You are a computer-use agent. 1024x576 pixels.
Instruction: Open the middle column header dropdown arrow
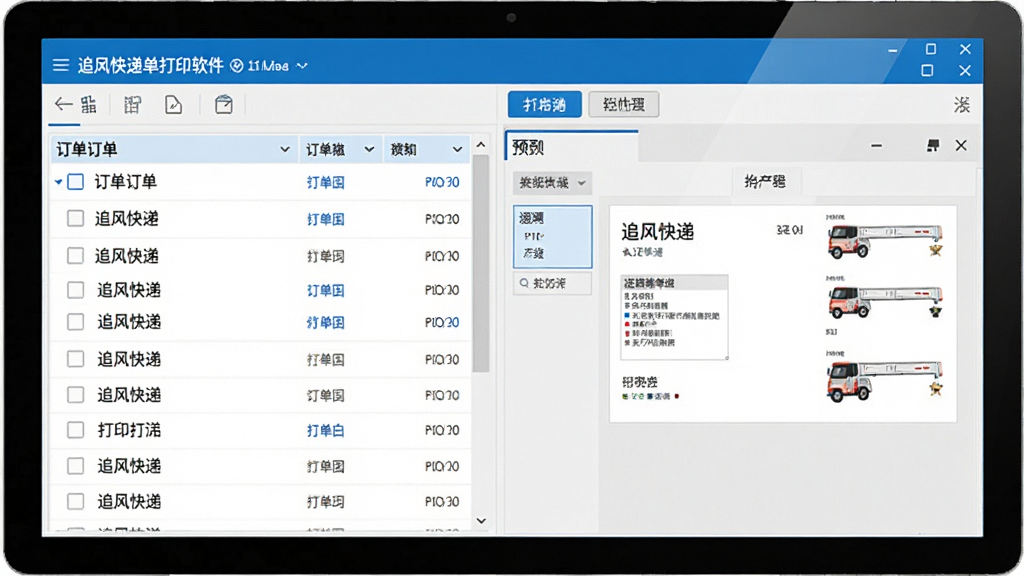(x=369, y=150)
